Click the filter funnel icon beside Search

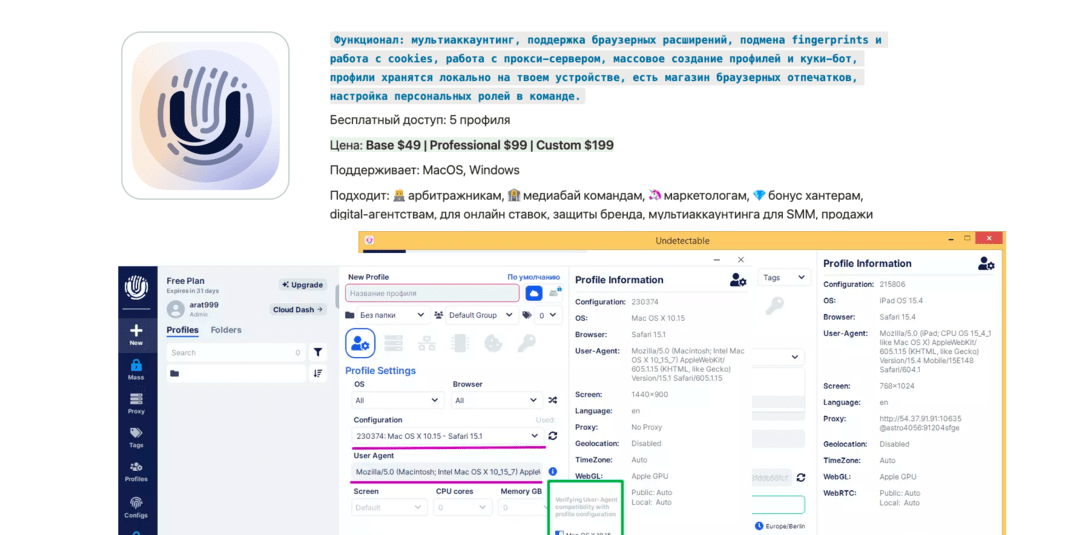(x=318, y=353)
